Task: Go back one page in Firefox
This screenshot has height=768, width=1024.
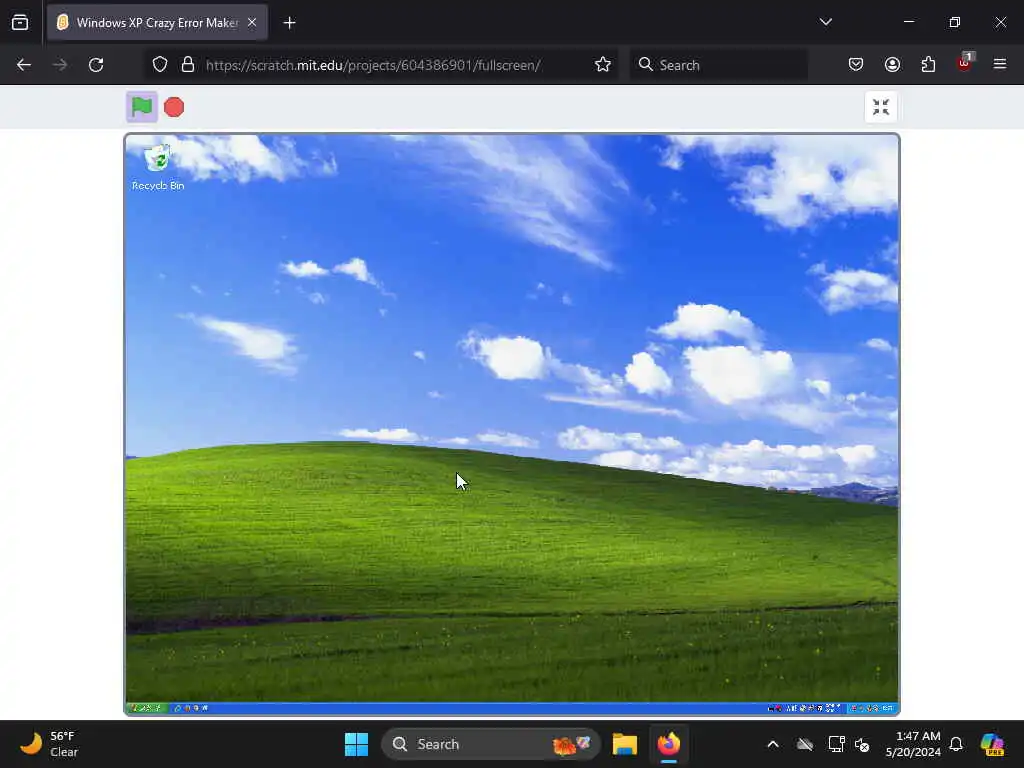Action: click(x=24, y=65)
